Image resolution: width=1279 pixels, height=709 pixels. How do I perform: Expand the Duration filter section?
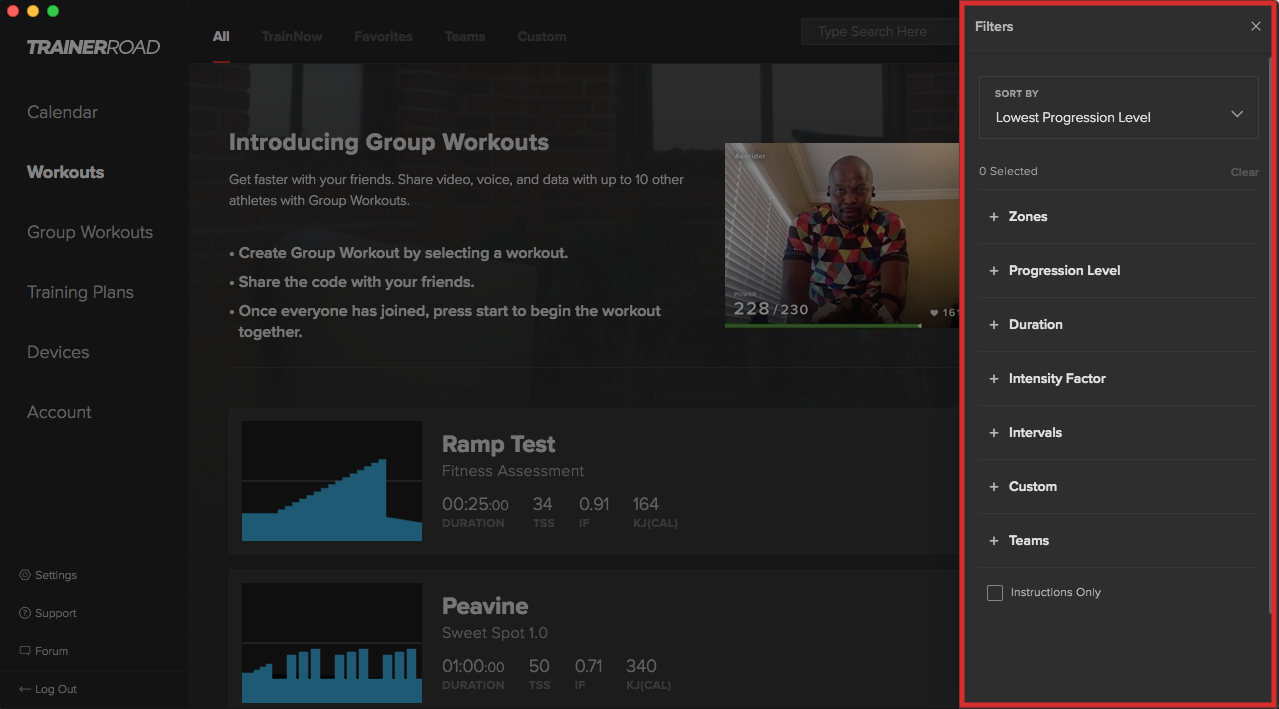tap(1119, 325)
